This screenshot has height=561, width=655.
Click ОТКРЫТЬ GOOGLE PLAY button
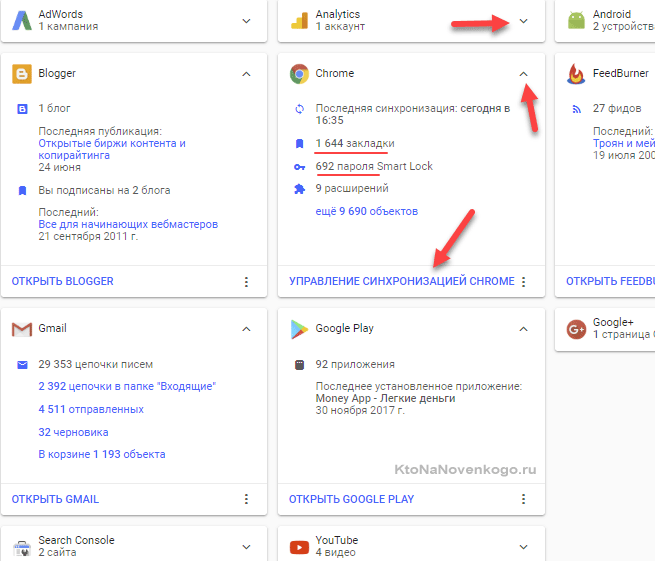pyautogui.click(x=351, y=499)
